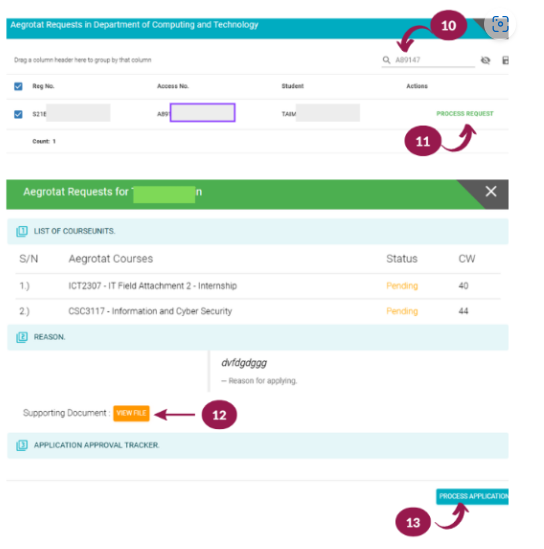Screen dimensions: 544x549
Task: Click the lens capture icon top right
Action: (500, 24)
